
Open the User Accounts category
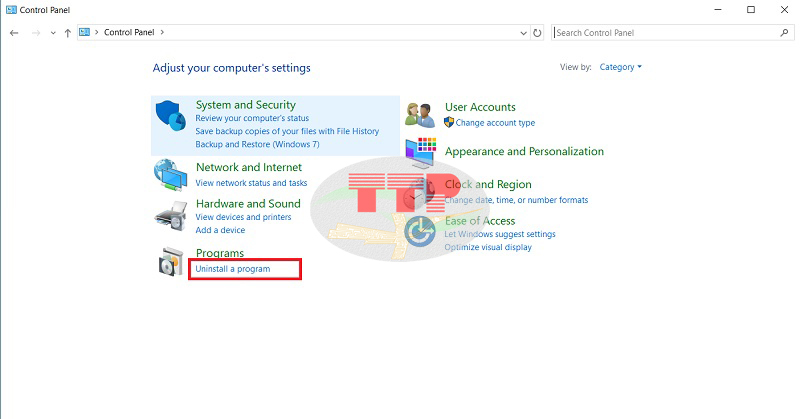(x=480, y=107)
